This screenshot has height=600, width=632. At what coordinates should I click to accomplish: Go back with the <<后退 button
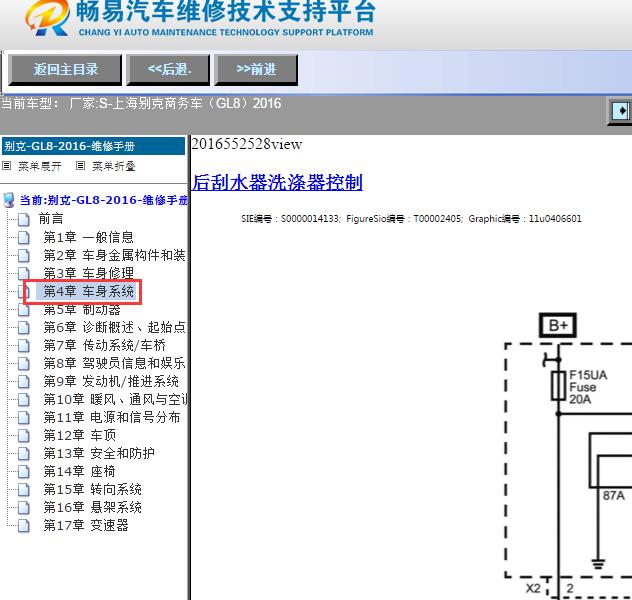pyautogui.click(x=168, y=70)
